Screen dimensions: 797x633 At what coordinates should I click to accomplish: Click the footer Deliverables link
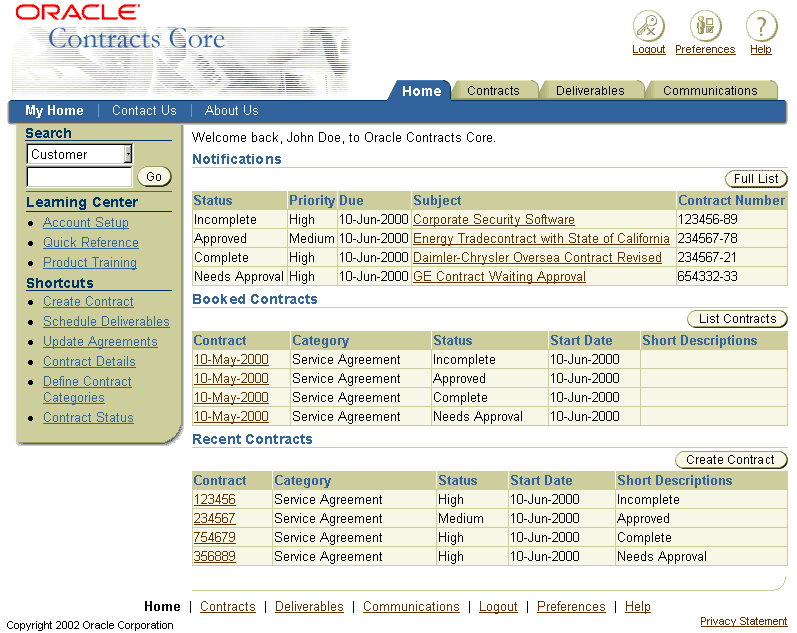pos(309,607)
